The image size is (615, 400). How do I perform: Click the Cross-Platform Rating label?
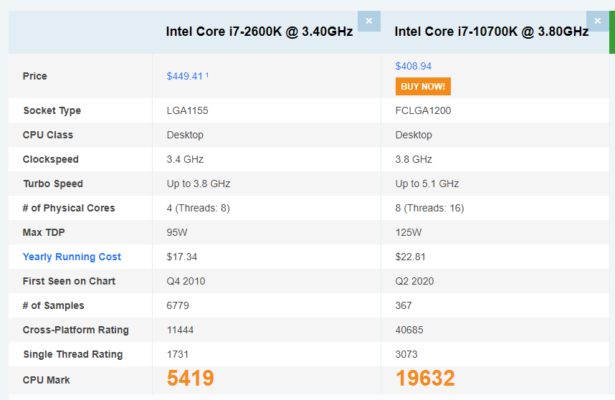click(x=76, y=330)
